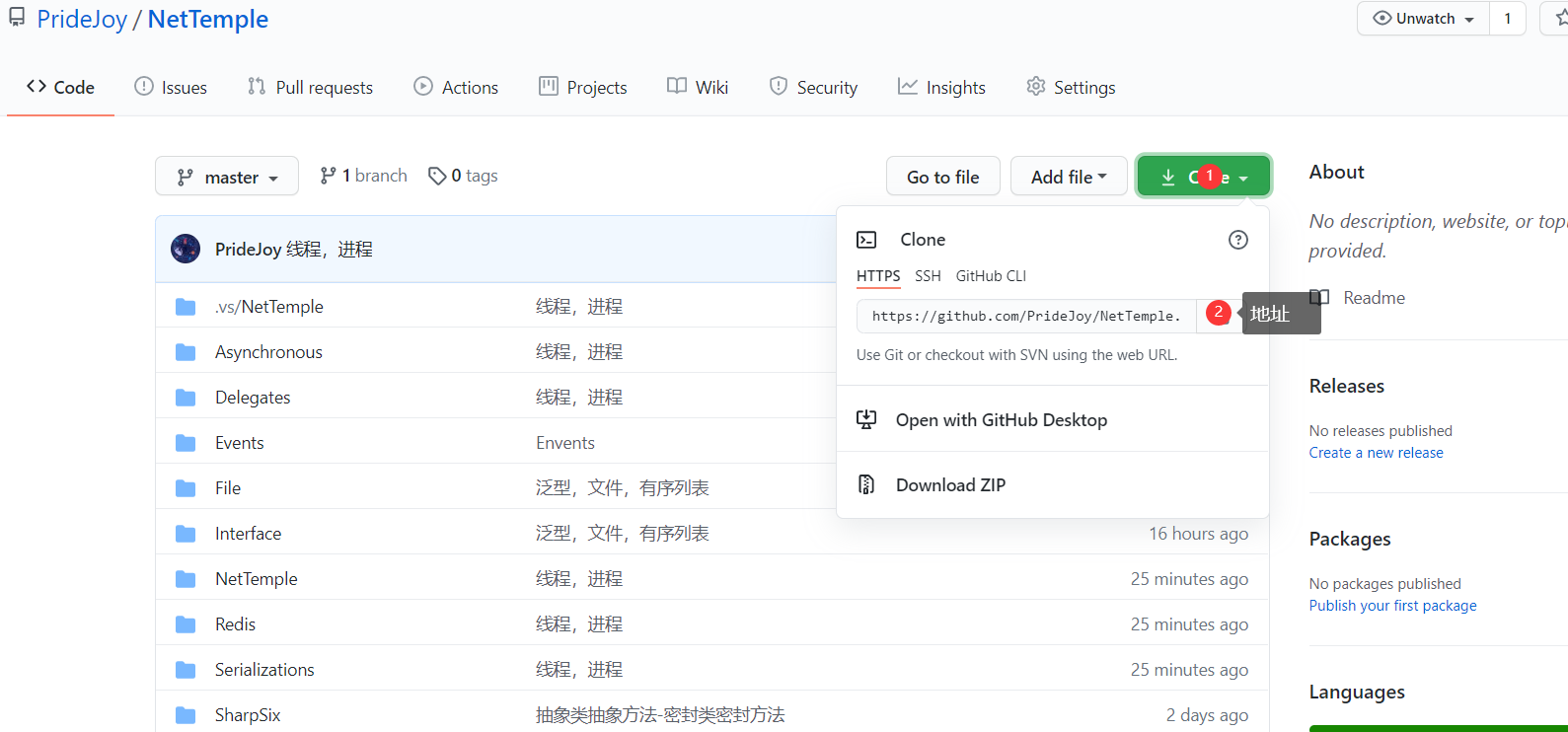Screen dimensions: 1568x732
Task: Open the Projects tab
Action: (x=583, y=87)
